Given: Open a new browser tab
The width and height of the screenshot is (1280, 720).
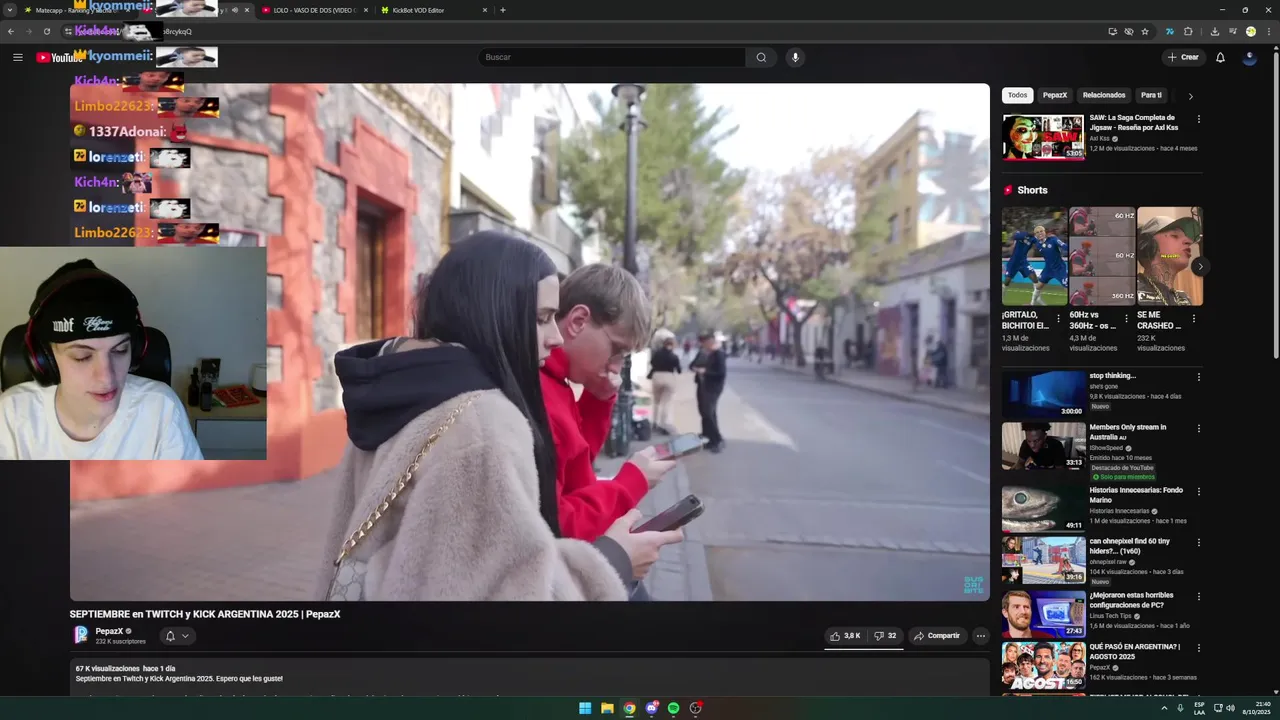Looking at the screenshot, I should [x=502, y=10].
